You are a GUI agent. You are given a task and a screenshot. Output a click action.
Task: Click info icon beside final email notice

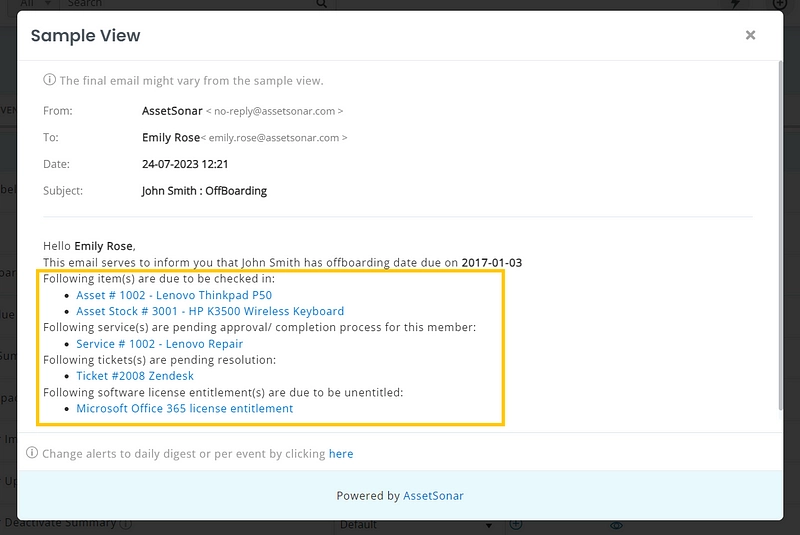point(49,80)
